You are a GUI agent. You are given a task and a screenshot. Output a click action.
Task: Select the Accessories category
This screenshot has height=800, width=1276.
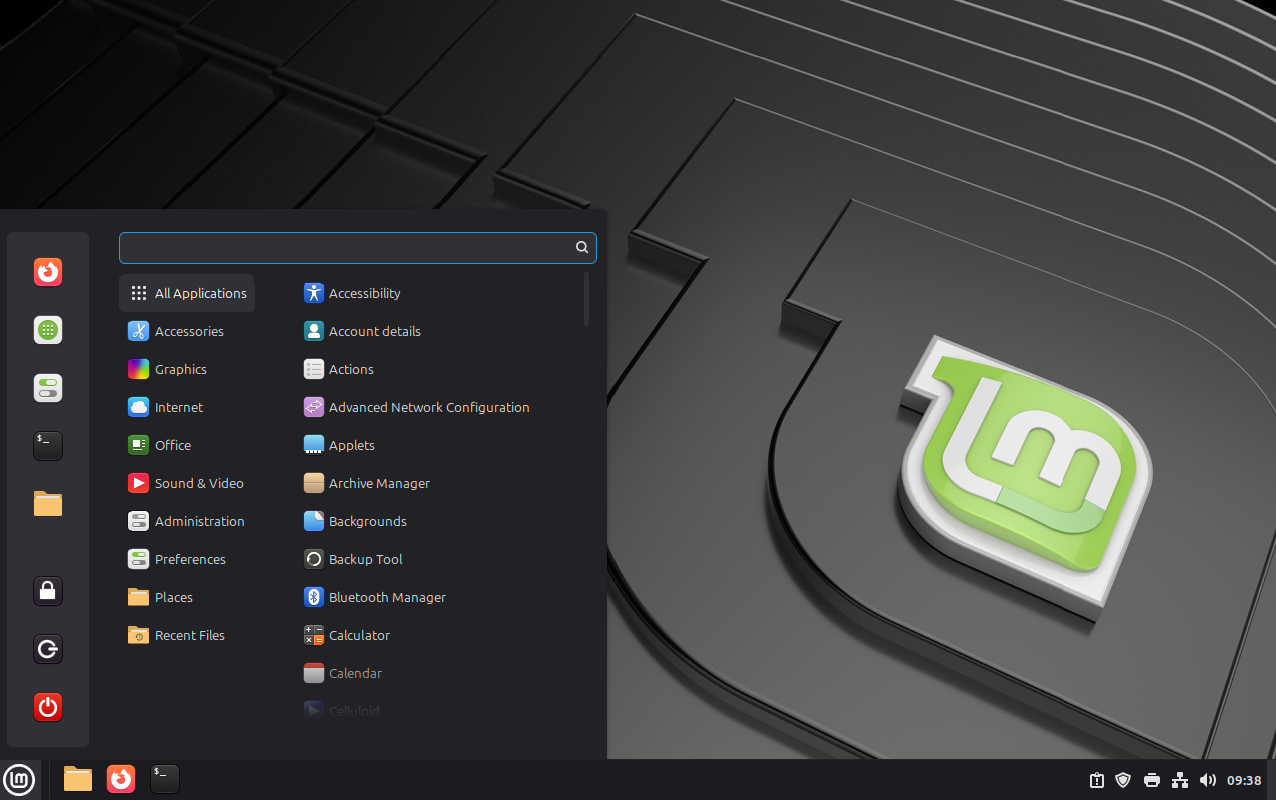(x=188, y=331)
